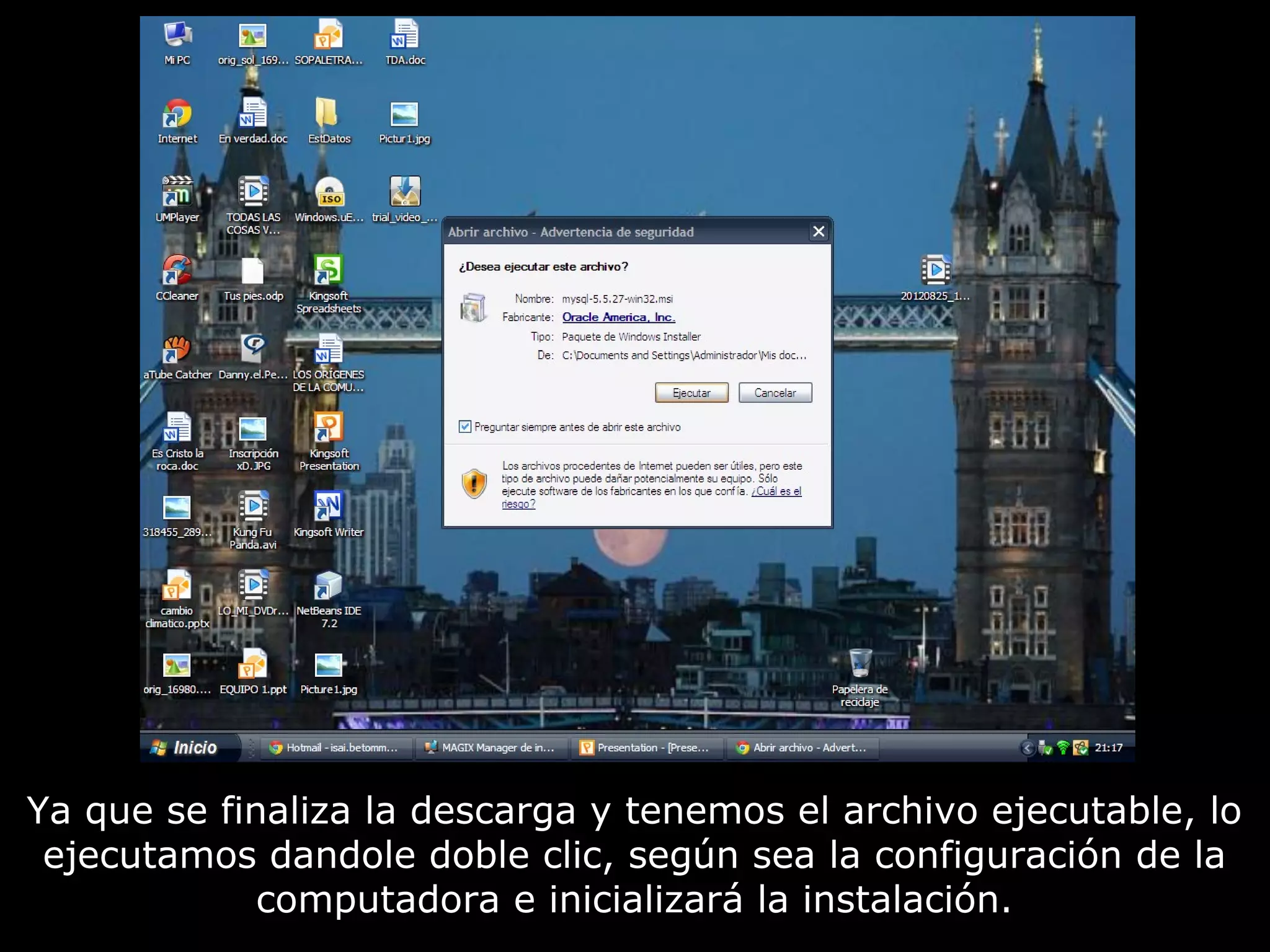The height and width of the screenshot is (952, 1270).
Task: Open the ¿Cuál es el riesgo? link
Action: (x=776, y=491)
